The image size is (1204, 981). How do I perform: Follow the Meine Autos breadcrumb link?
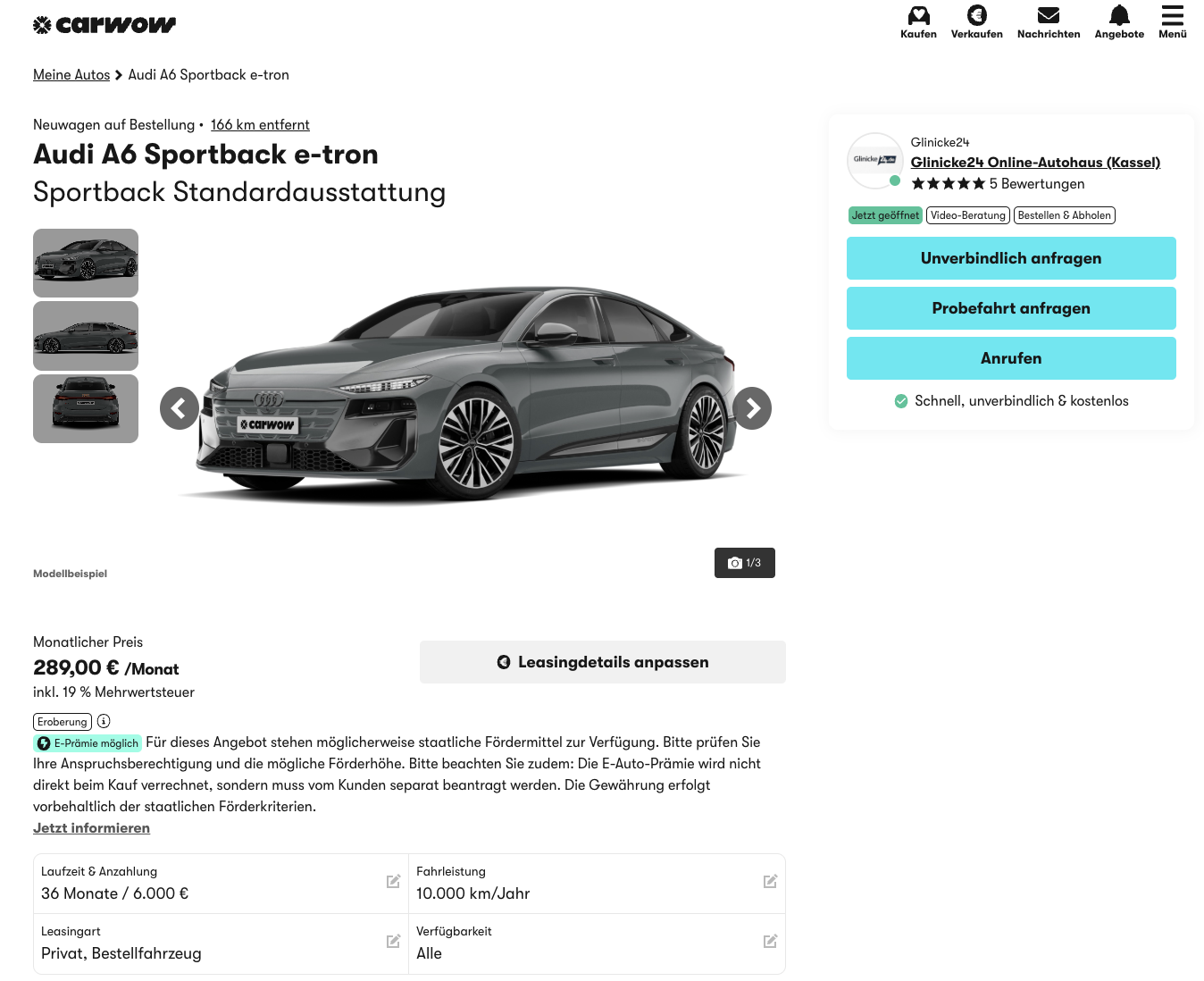(71, 75)
